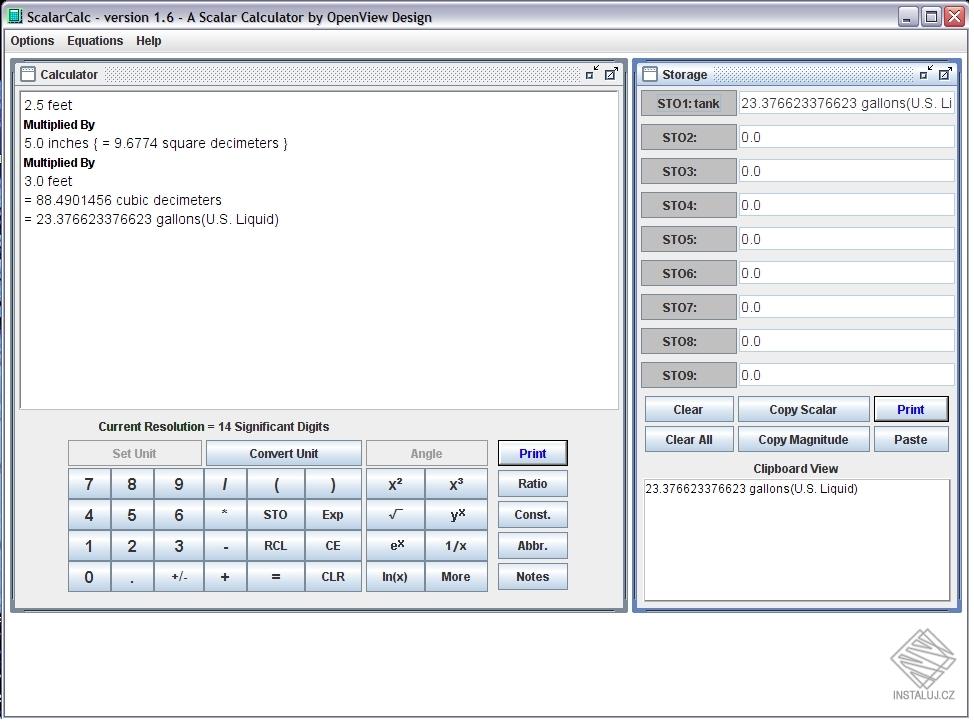This screenshot has height=722, width=974.
Task: Click the Calculator panel title icon
Action: [x=28, y=74]
